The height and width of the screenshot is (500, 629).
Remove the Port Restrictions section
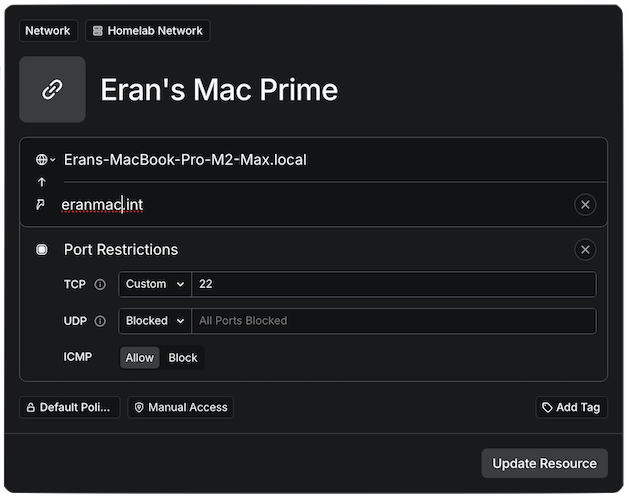pyautogui.click(x=586, y=250)
